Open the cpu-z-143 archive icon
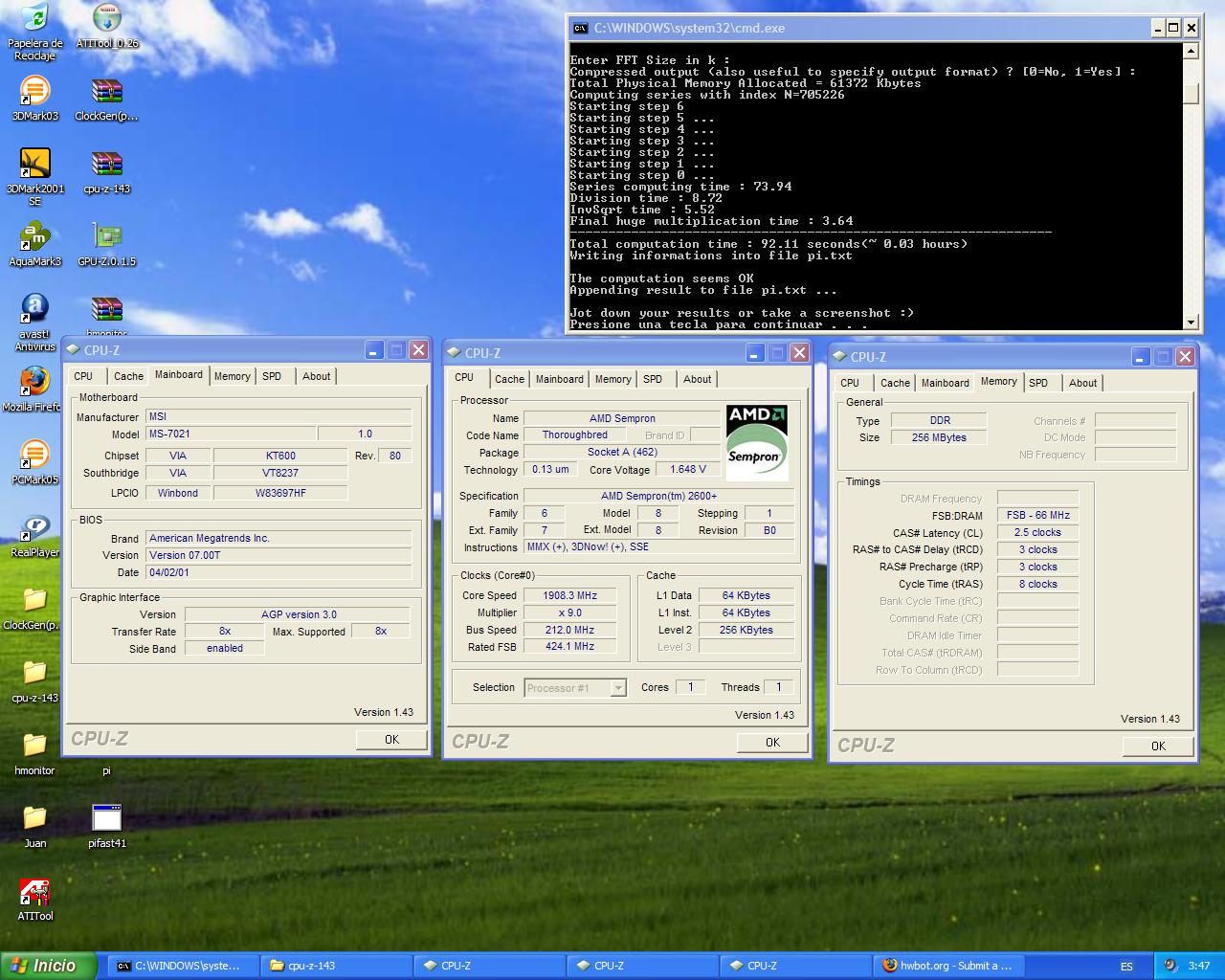The width and height of the screenshot is (1225, 980). point(106,171)
